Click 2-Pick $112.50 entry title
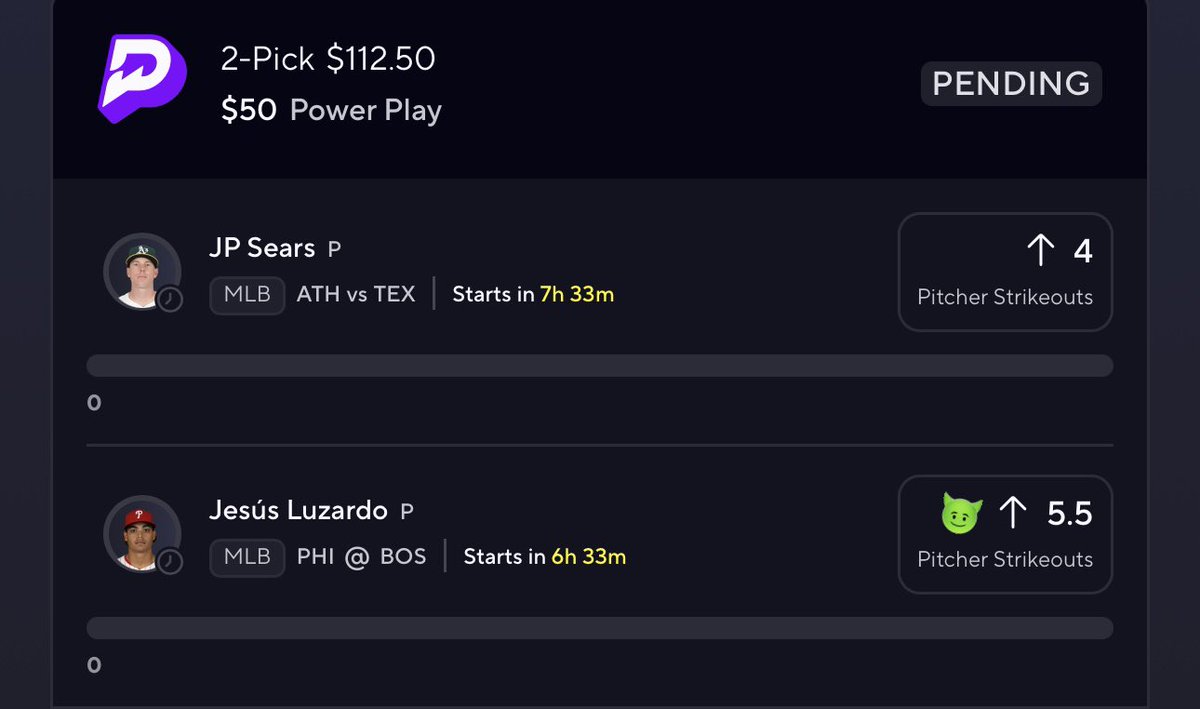Screen dimensions: 1200x709 [328, 59]
